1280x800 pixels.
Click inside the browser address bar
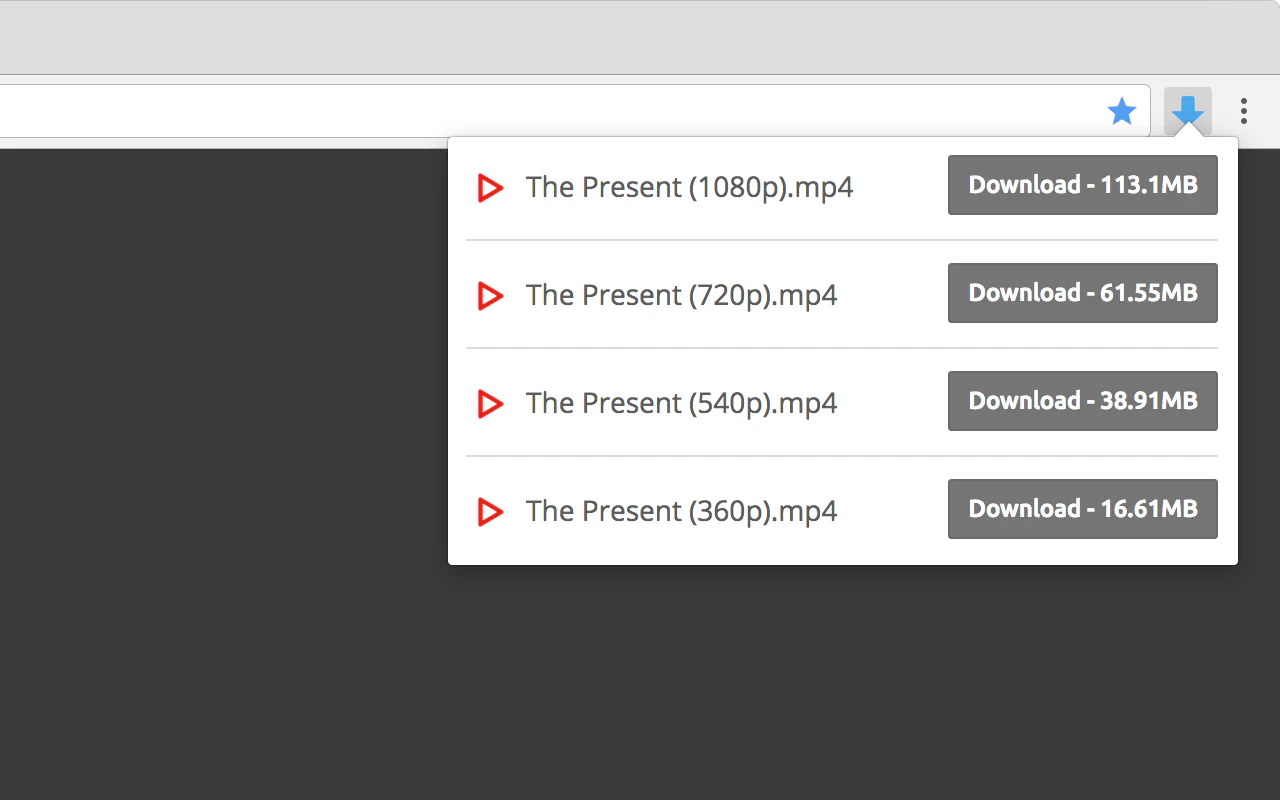click(500, 110)
